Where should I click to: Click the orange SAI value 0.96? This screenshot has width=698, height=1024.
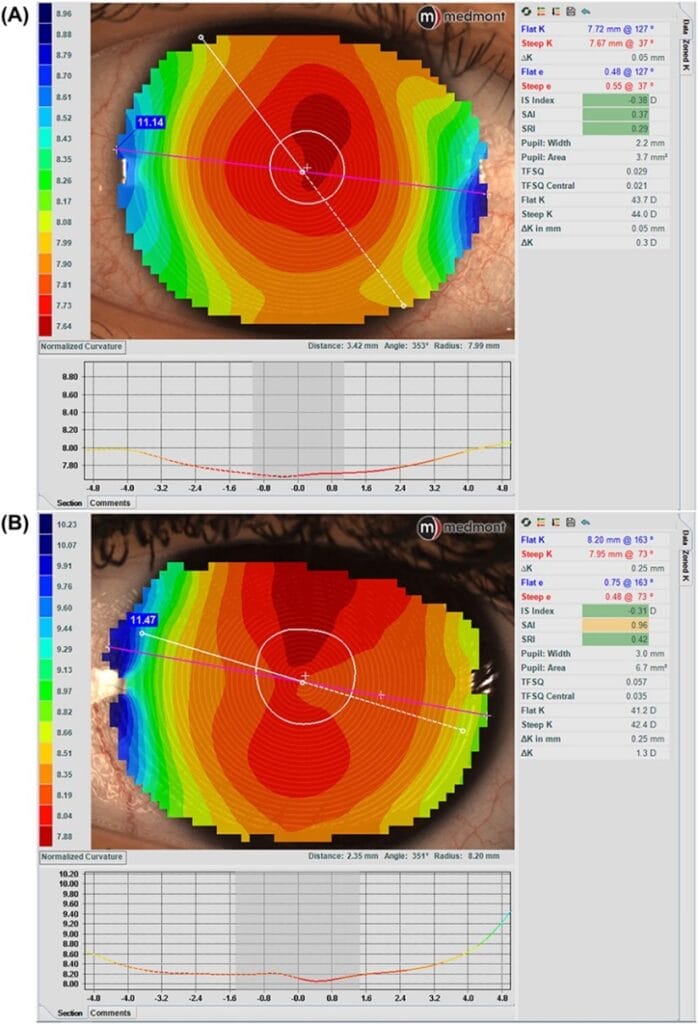[615, 626]
